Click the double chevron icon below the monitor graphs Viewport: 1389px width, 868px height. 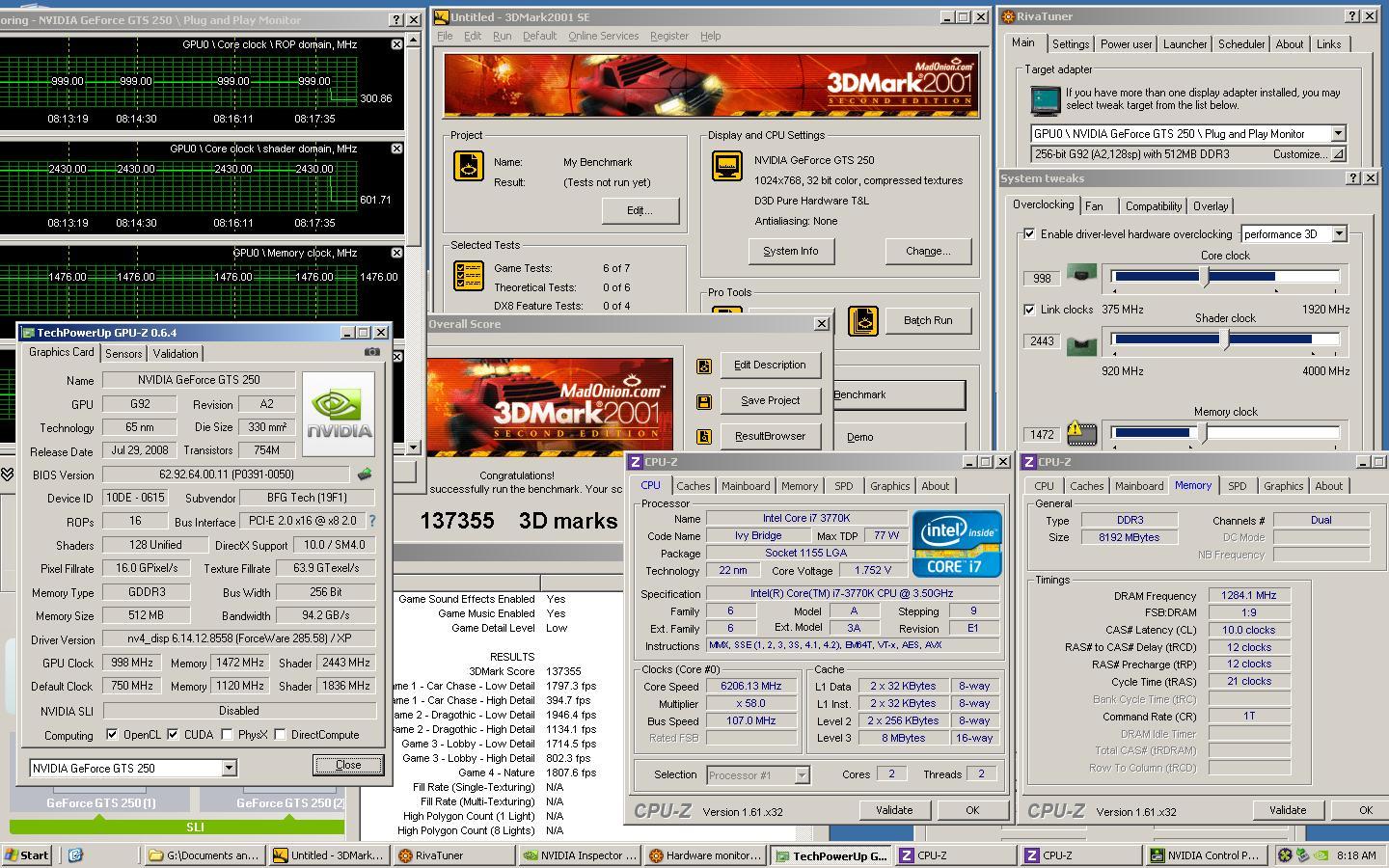7,474
